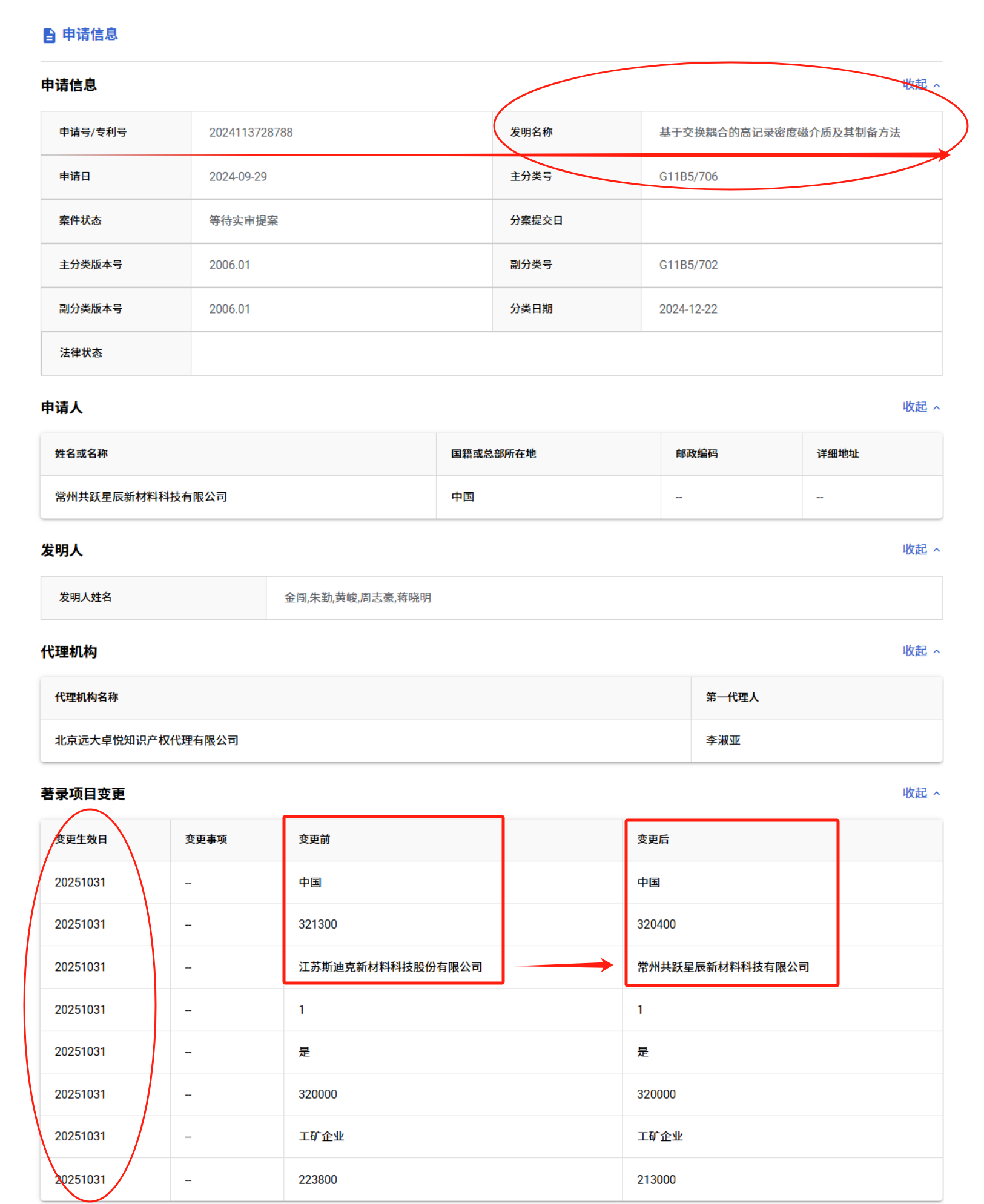This screenshot has width=984, height=1204.
Task: Click the chevron arrow in the 著录项目变更 header
Action: 937,794
